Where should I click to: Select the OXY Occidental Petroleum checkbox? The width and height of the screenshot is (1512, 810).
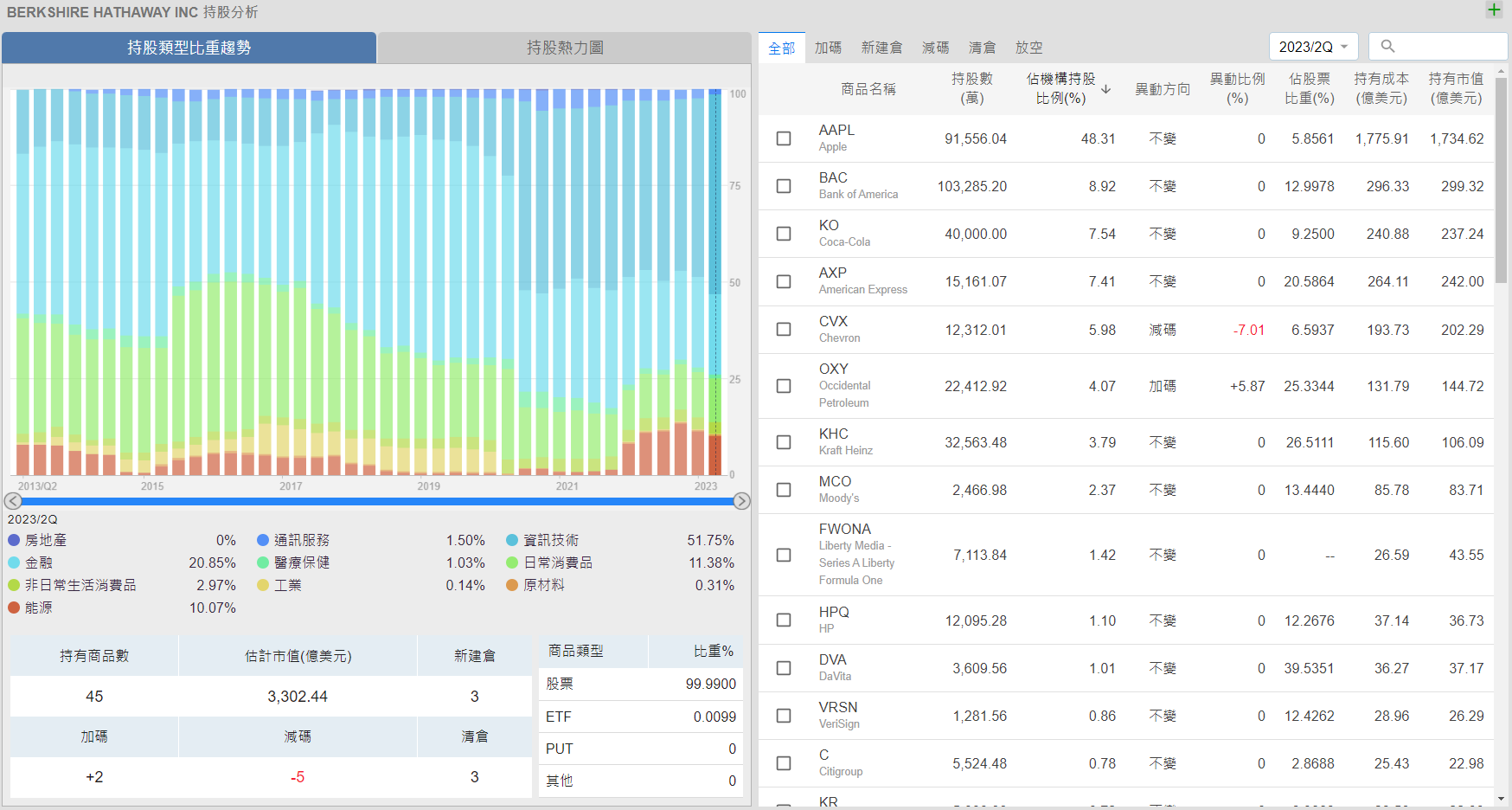click(784, 386)
